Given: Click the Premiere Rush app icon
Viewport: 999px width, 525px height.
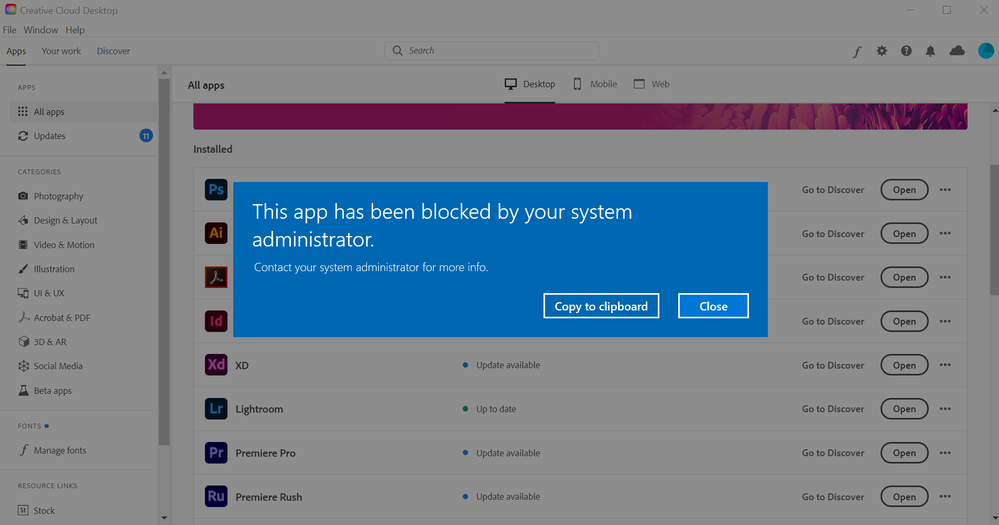Looking at the screenshot, I should tap(216, 497).
